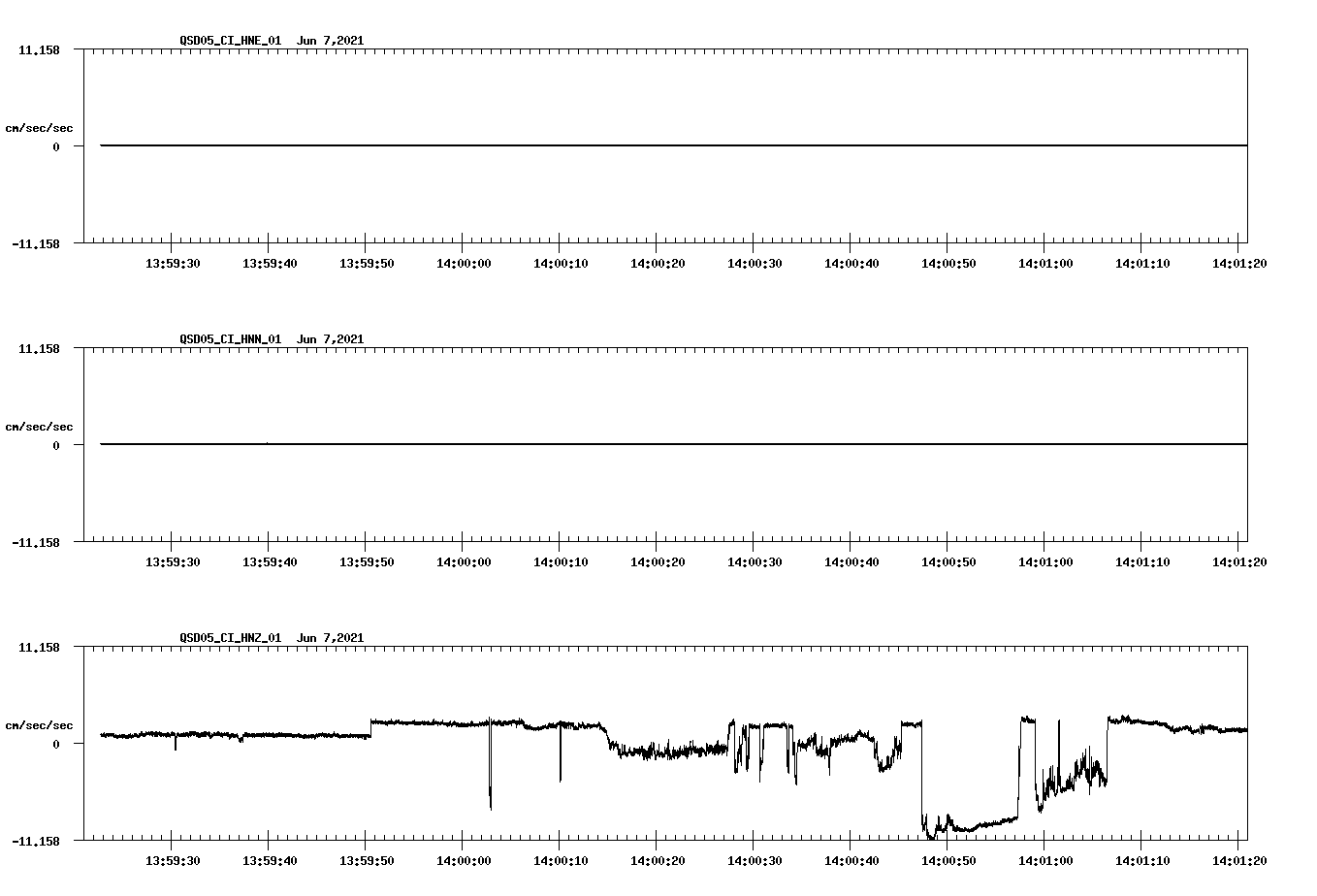Click the 0 baseline label on HNN plot
The width and height of the screenshot is (1317, 896).
[x=56, y=445]
